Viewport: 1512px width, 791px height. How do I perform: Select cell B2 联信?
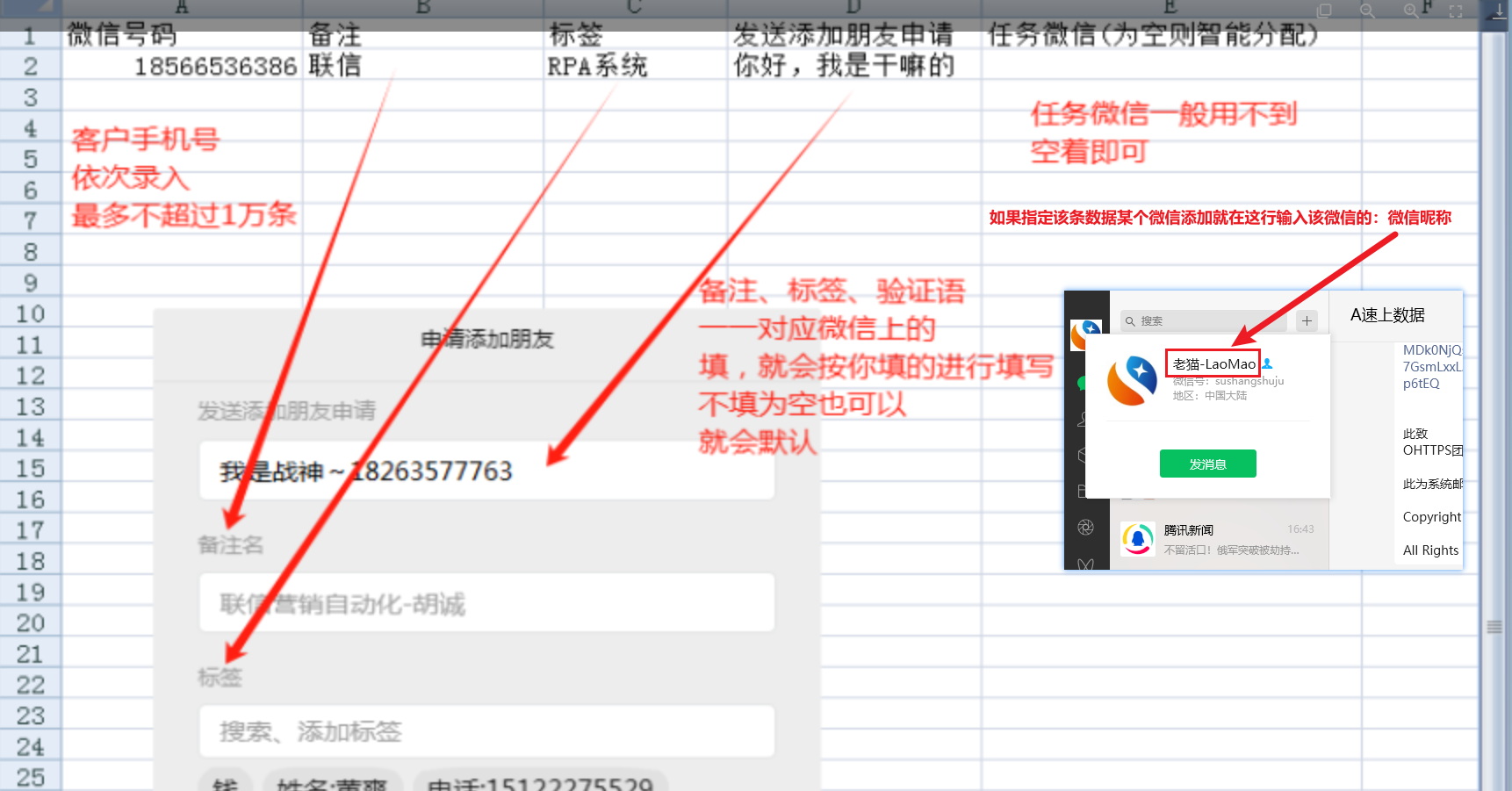[423, 66]
